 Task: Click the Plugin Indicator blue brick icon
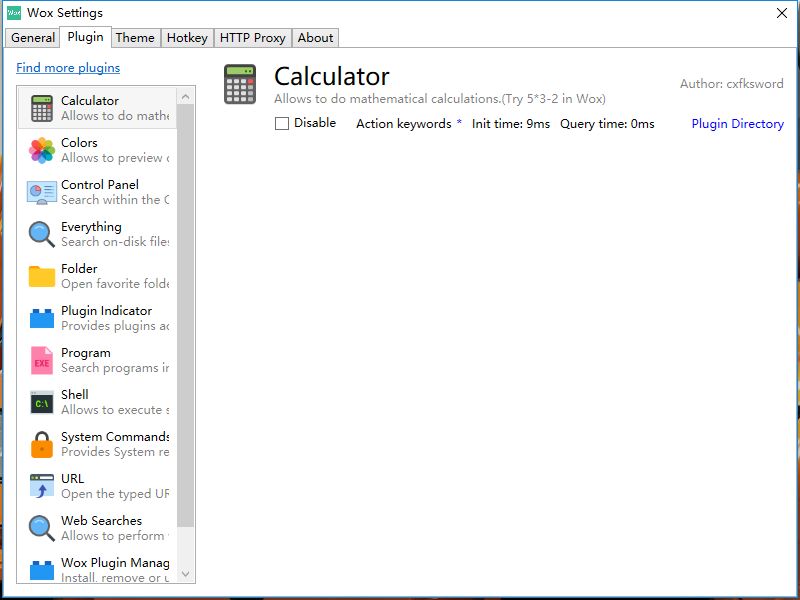42,318
